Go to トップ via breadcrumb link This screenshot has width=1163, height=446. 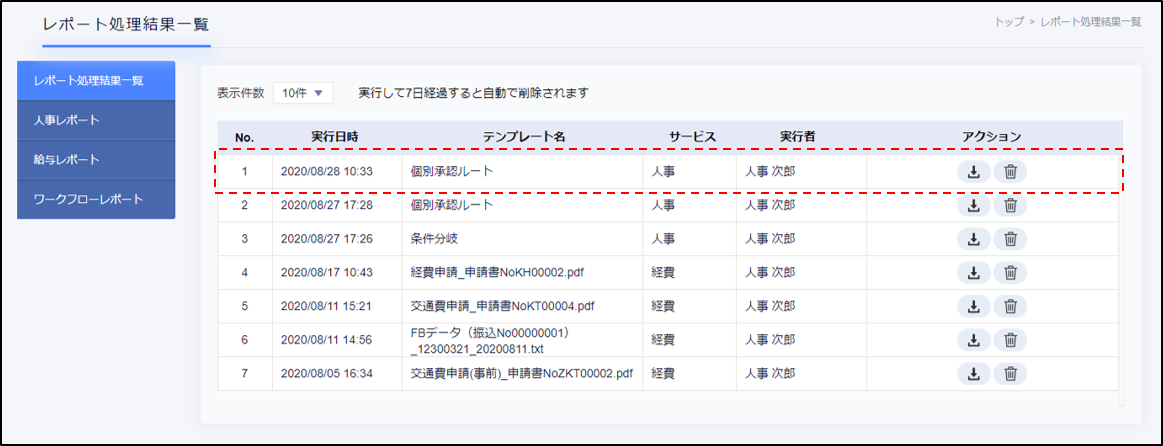(x=1008, y=22)
